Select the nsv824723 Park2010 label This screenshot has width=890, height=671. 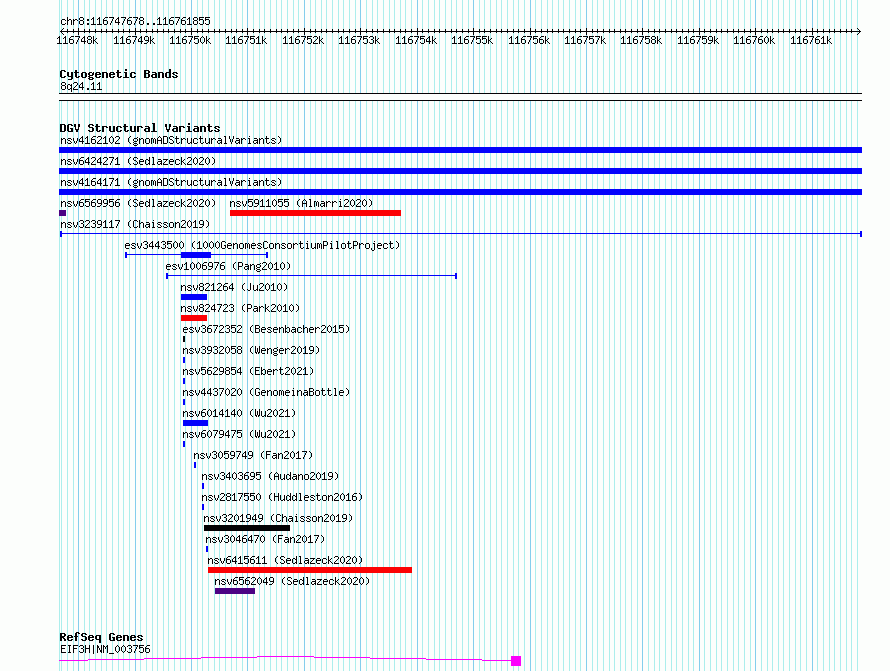240,308
